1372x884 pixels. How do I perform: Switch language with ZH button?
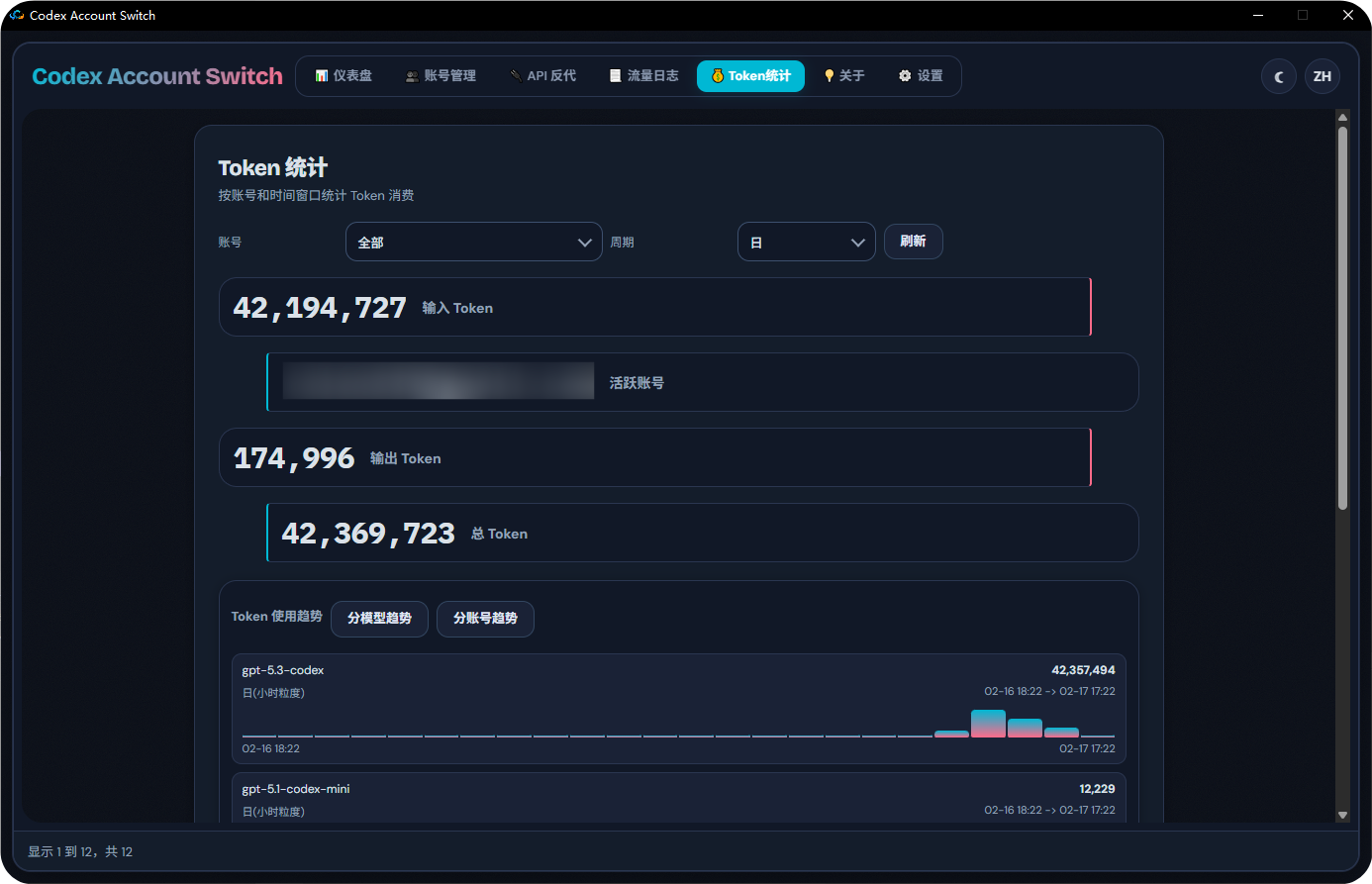[1323, 76]
